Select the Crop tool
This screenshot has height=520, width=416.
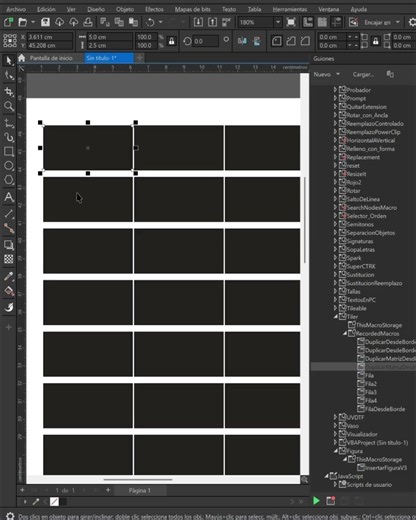click(x=9, y=92)
